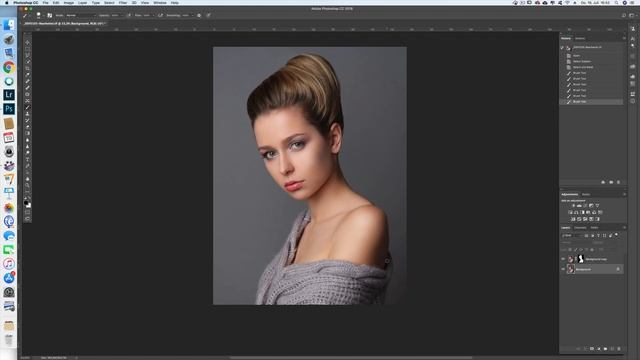Add a Hue/Saturation adjustment
Image resolution: width=640 pixels, height=360 pixels.
[570, 212]
